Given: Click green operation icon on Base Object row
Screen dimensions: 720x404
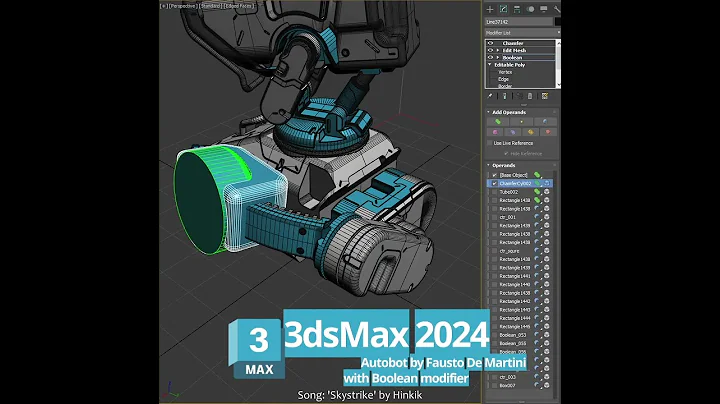Looking at the screenshot, I should [x=537, y=175].
